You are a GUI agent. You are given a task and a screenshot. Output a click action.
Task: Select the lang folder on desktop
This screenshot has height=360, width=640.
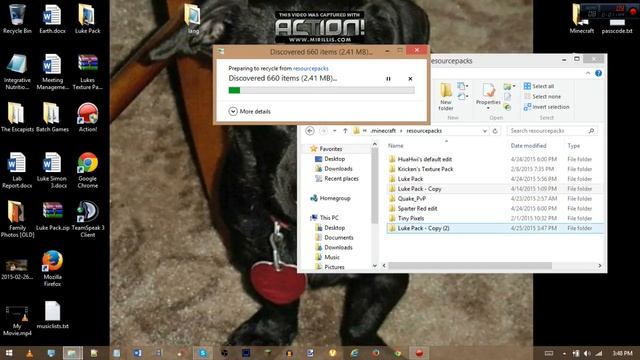pos(193,19)
